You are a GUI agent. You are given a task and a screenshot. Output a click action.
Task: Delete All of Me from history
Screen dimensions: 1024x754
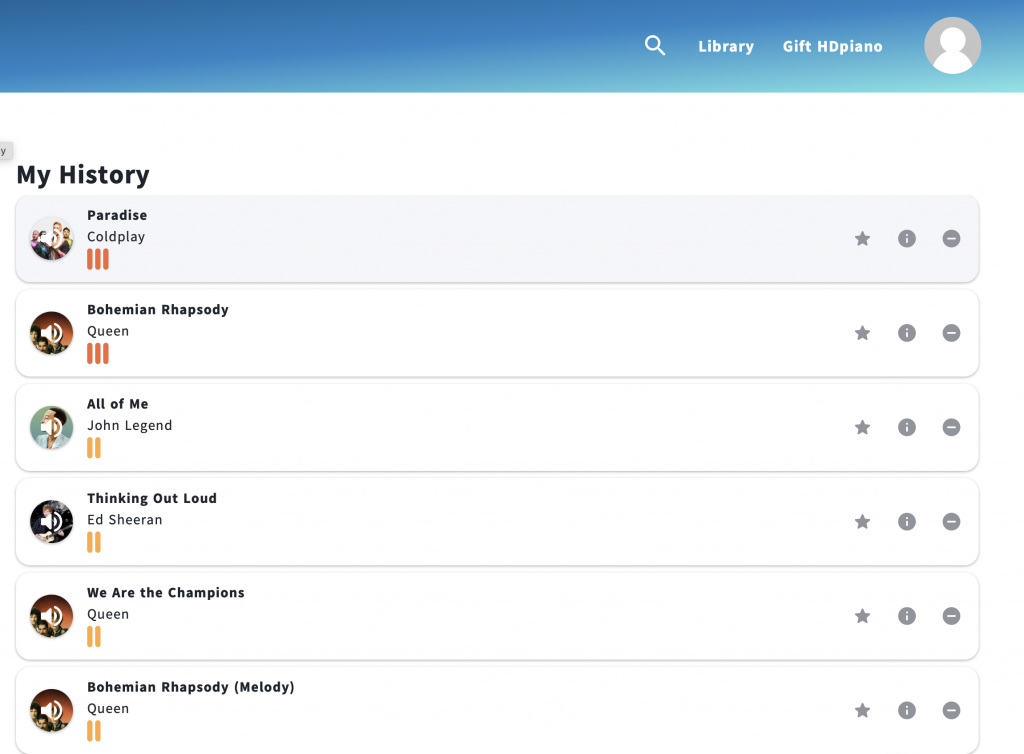[x=951, y=428]
